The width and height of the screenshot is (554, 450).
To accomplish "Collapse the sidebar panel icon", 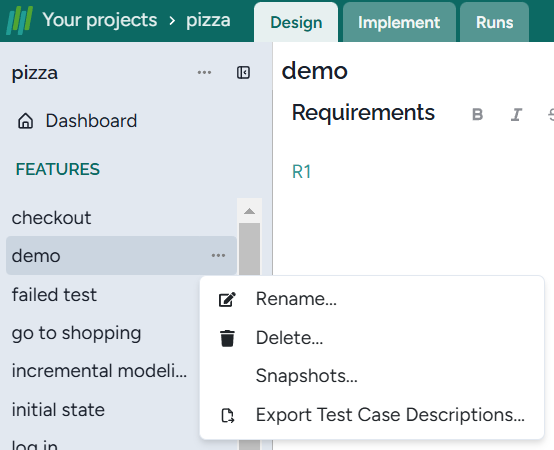I will pyautogui.click(x=243, y=72).
